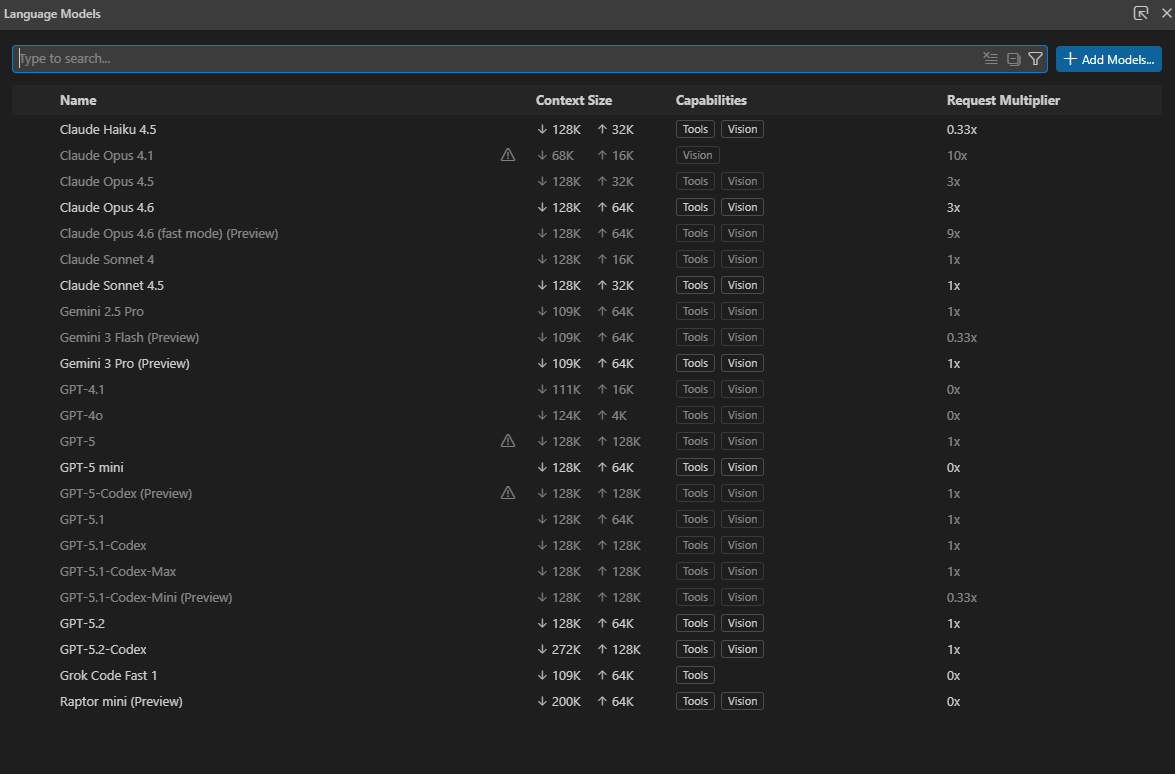Select the Grok Code Fast 1 model
The height and width of the screenshot is (774, 1175).
(x=108, y=675)
